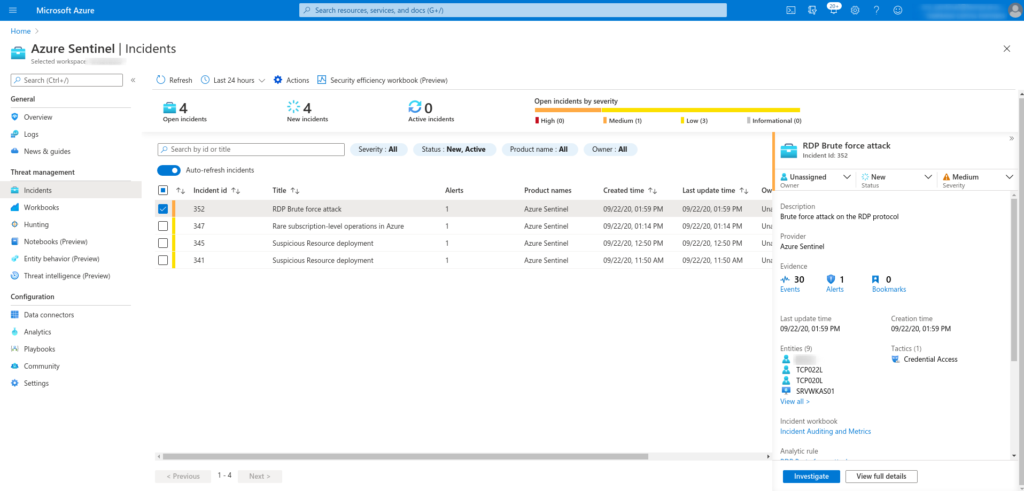The width and height of the screenshot is (1024, 491).
Task: Open notifications bell with 20+ badge
Action: point(833,10)
